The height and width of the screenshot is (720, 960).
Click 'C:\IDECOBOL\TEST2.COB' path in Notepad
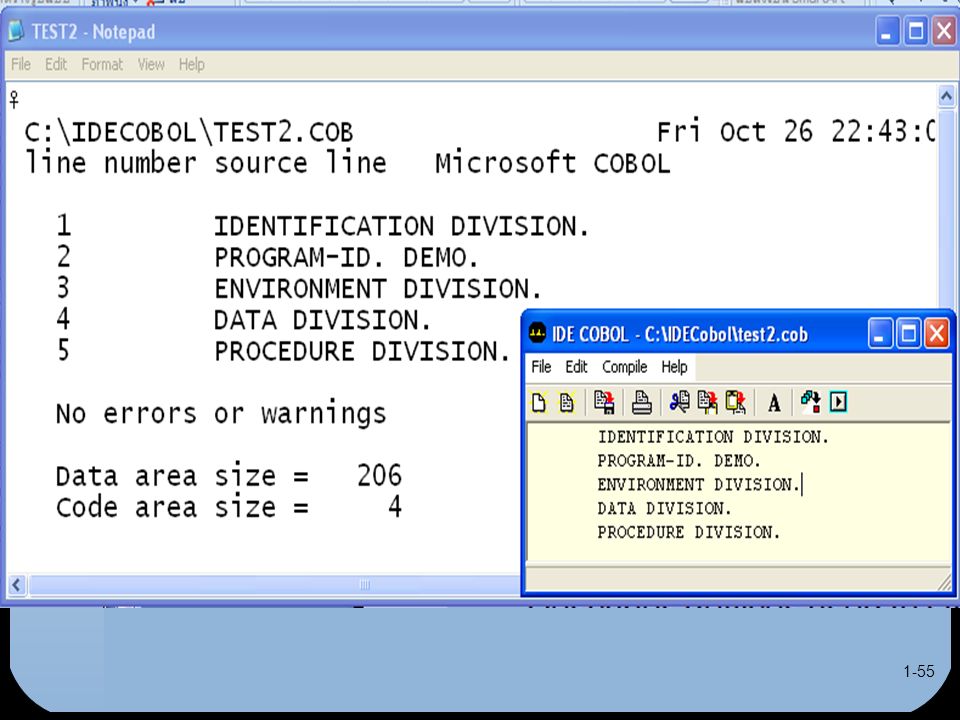189,133
